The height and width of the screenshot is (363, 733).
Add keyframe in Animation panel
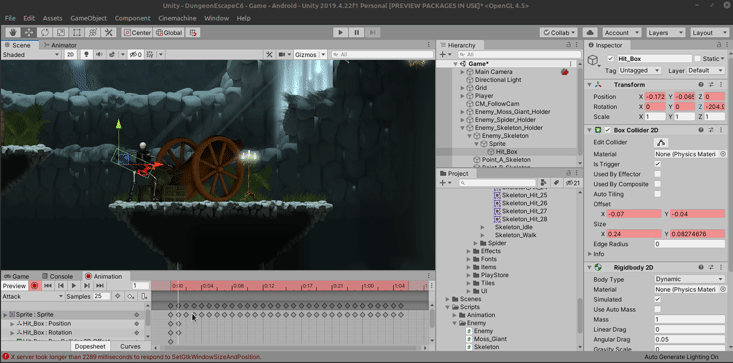pyautogui.click(x=131, y=296)
